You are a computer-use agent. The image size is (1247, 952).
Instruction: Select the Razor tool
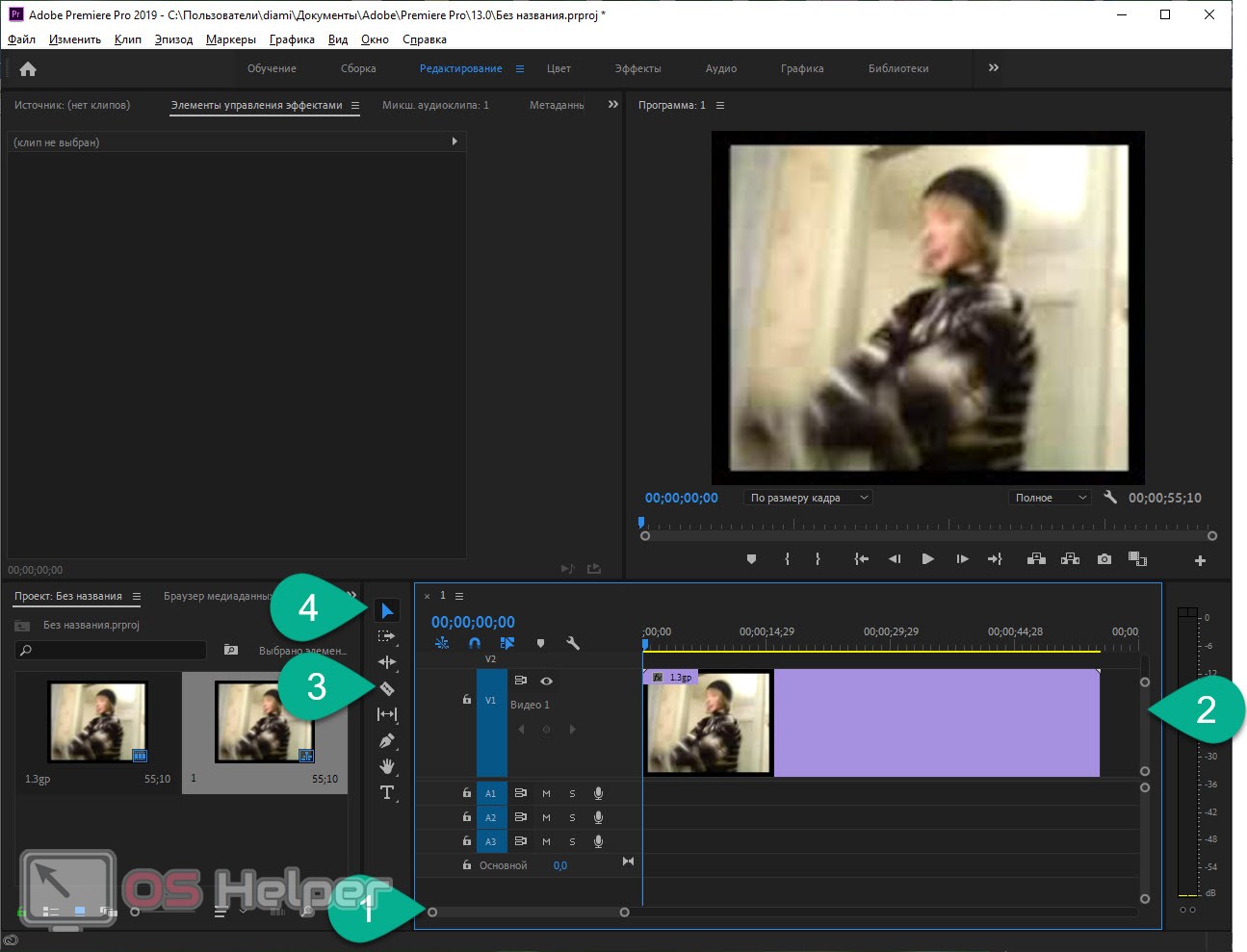tap(387, 688)
